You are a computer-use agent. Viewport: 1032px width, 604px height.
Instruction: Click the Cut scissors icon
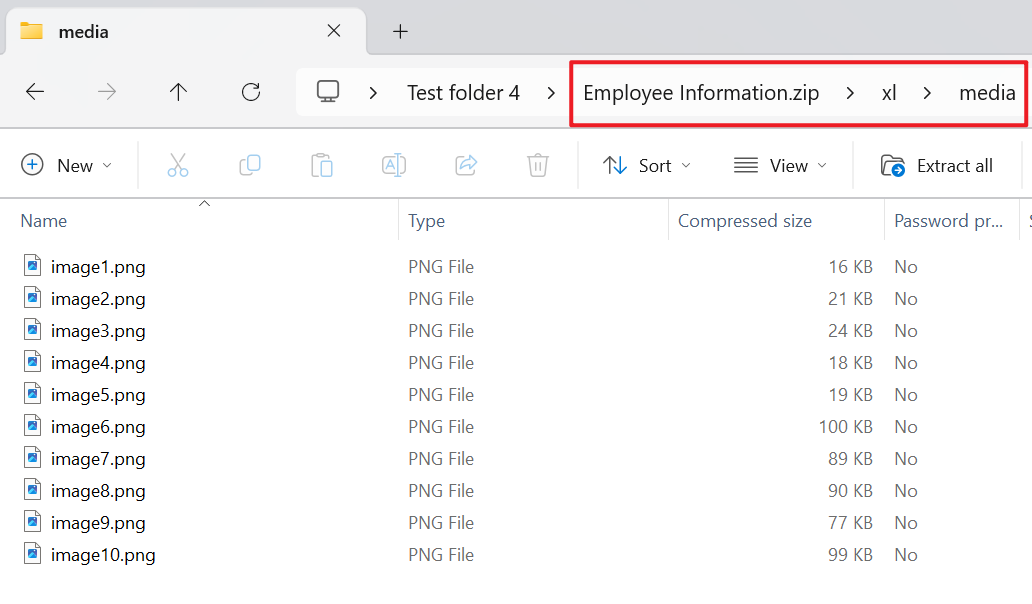tap(178, 165)
